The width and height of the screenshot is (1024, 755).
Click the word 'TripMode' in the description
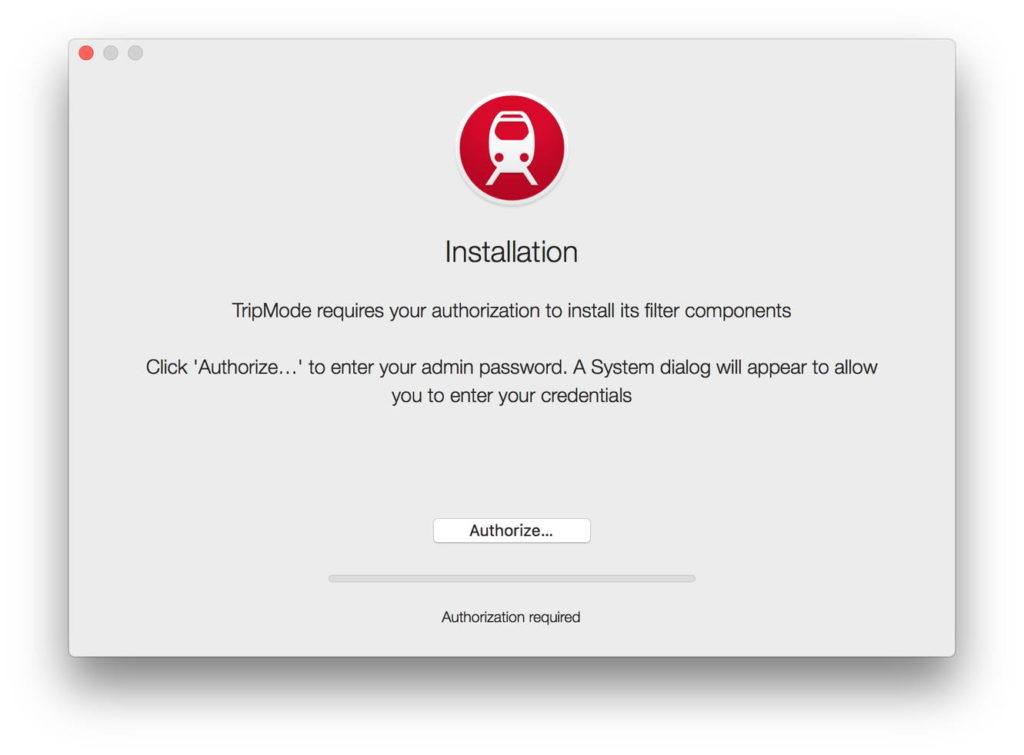[x=272, y=311]
